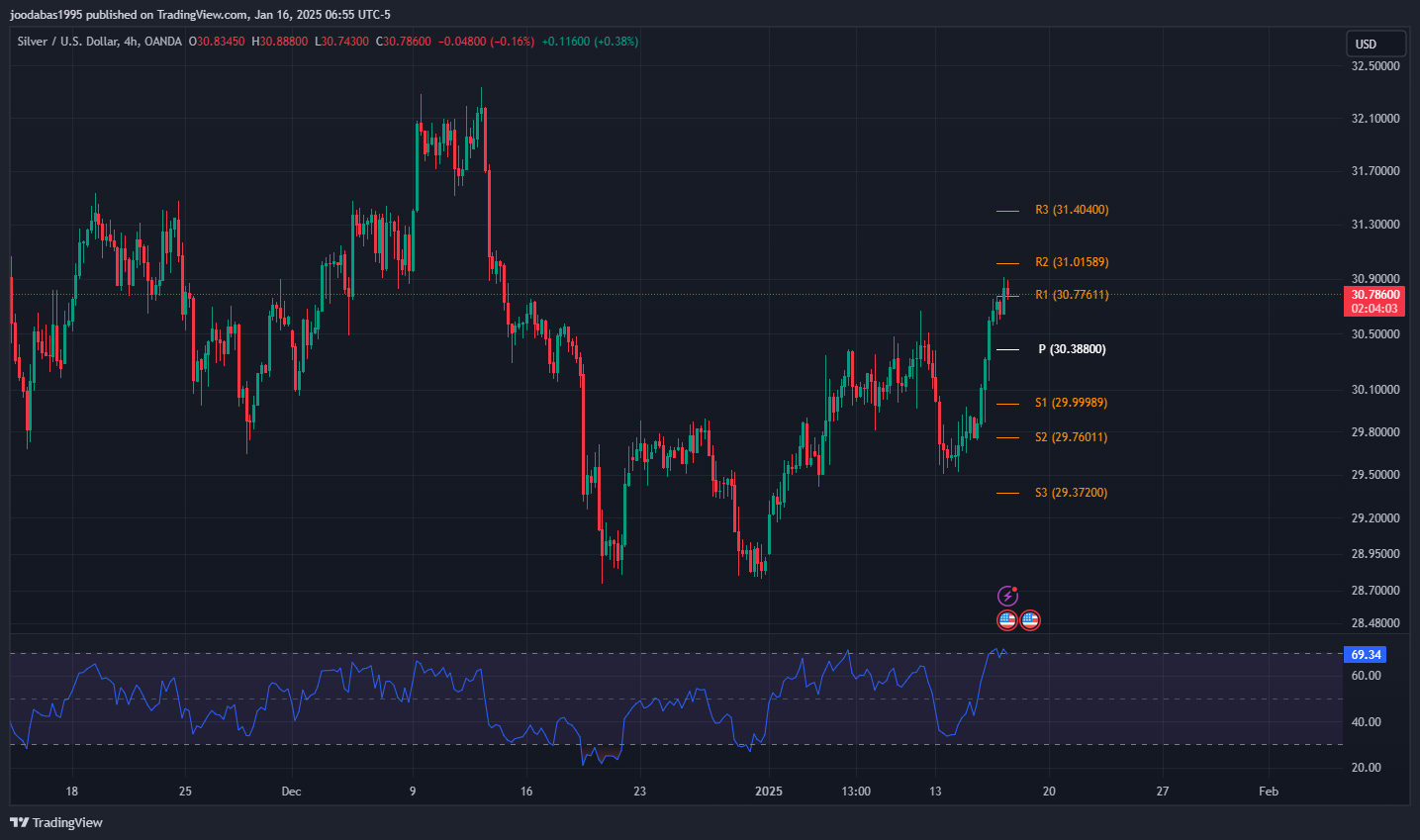
Task: Click the 29.20000 price axis label
Action: click(1375, 518)
